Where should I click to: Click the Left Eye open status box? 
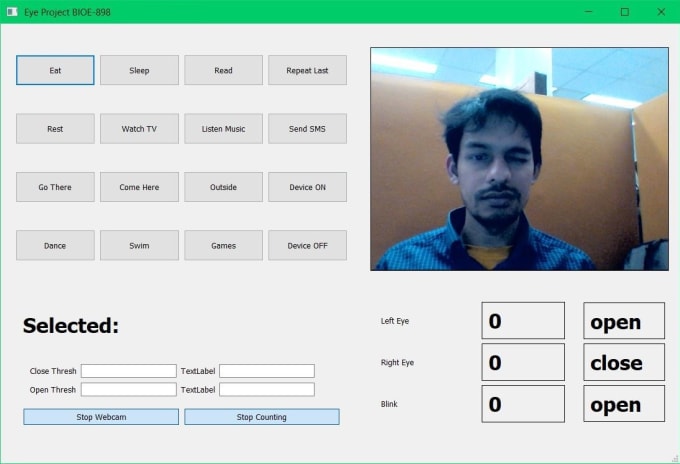point(624,320)
